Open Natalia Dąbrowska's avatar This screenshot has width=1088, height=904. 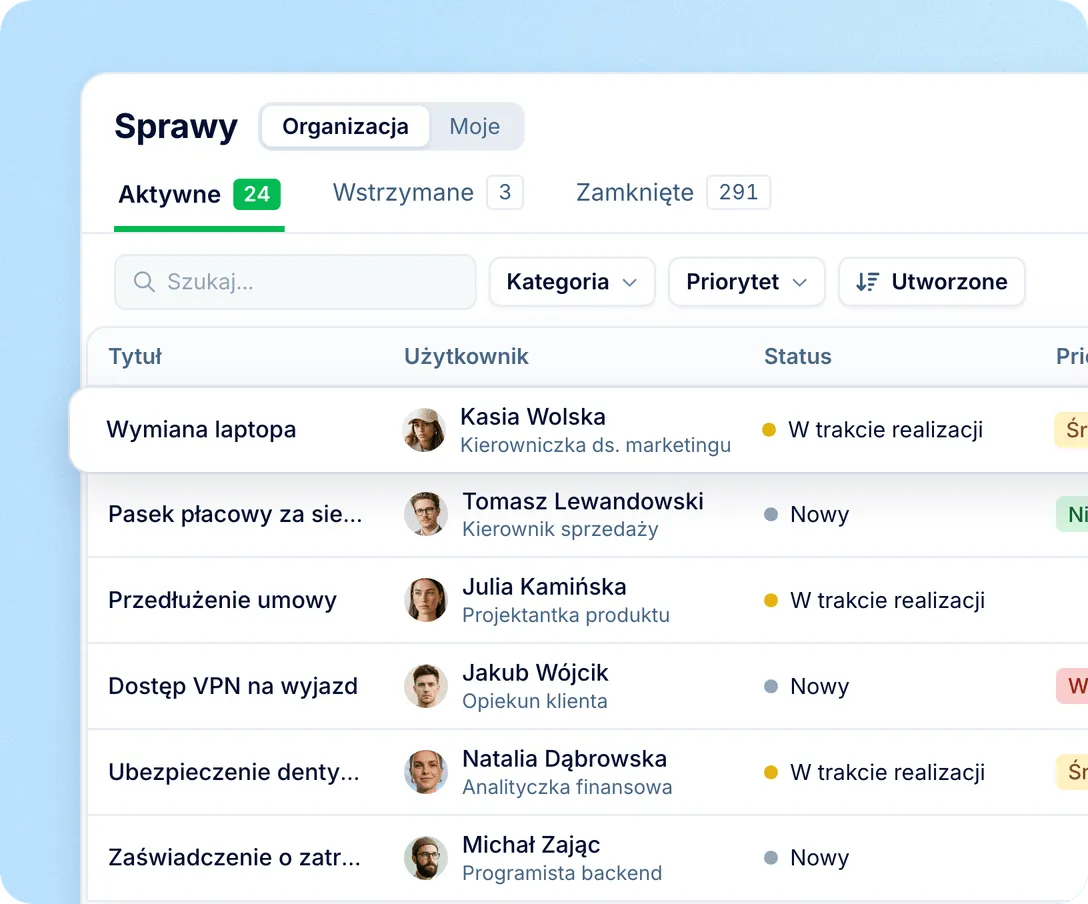[x=425, y=771]
